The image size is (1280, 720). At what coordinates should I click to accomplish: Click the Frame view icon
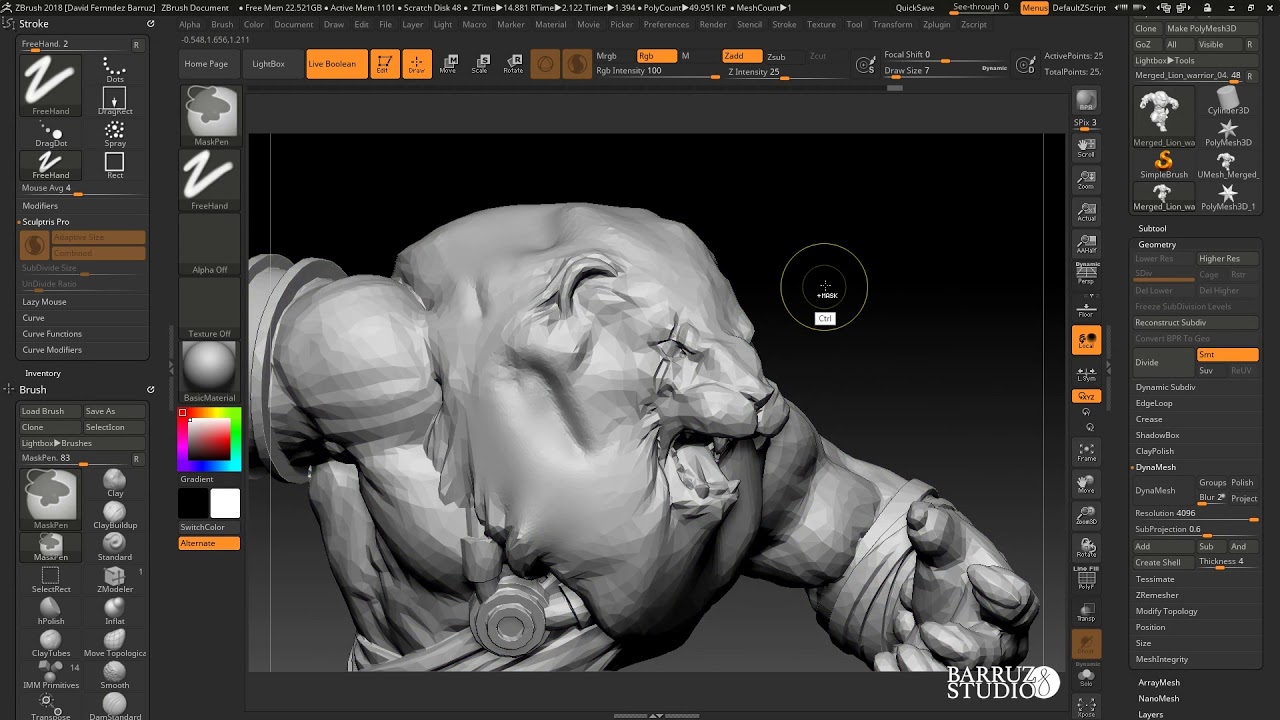pos(1086,452)
